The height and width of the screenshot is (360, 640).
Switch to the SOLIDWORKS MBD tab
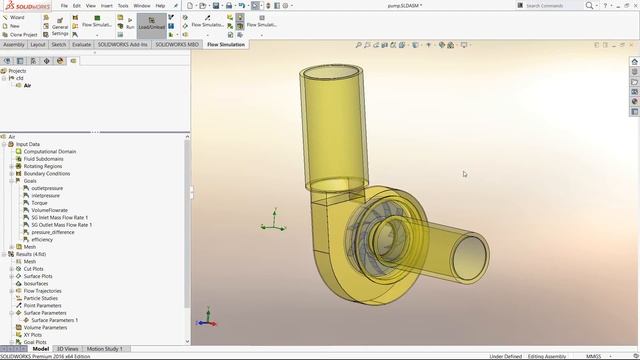(177, 44)
